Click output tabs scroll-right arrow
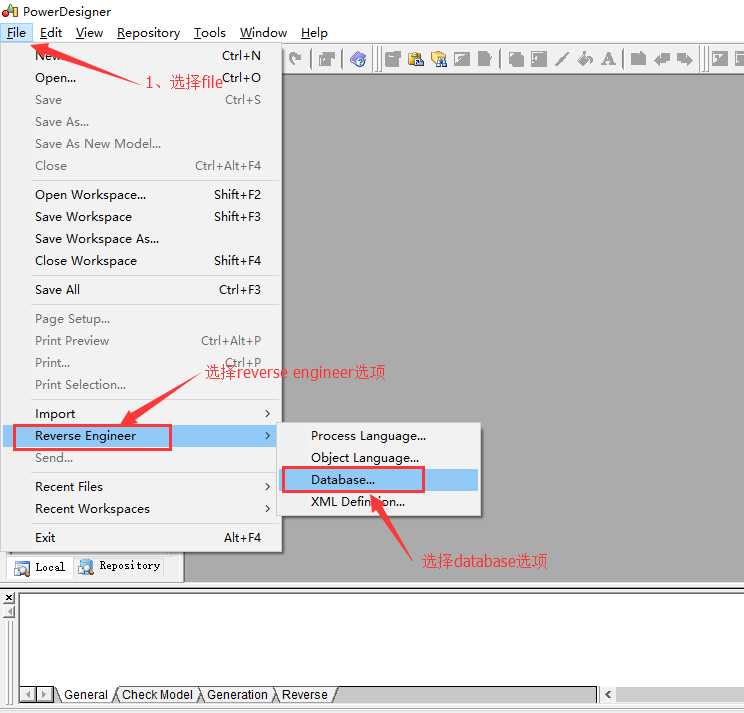744x713 pixels. pos(44,694)
